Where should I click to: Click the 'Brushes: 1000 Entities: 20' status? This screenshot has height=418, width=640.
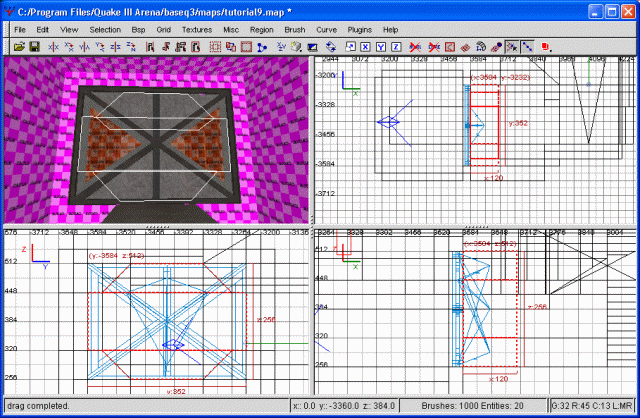472,406
